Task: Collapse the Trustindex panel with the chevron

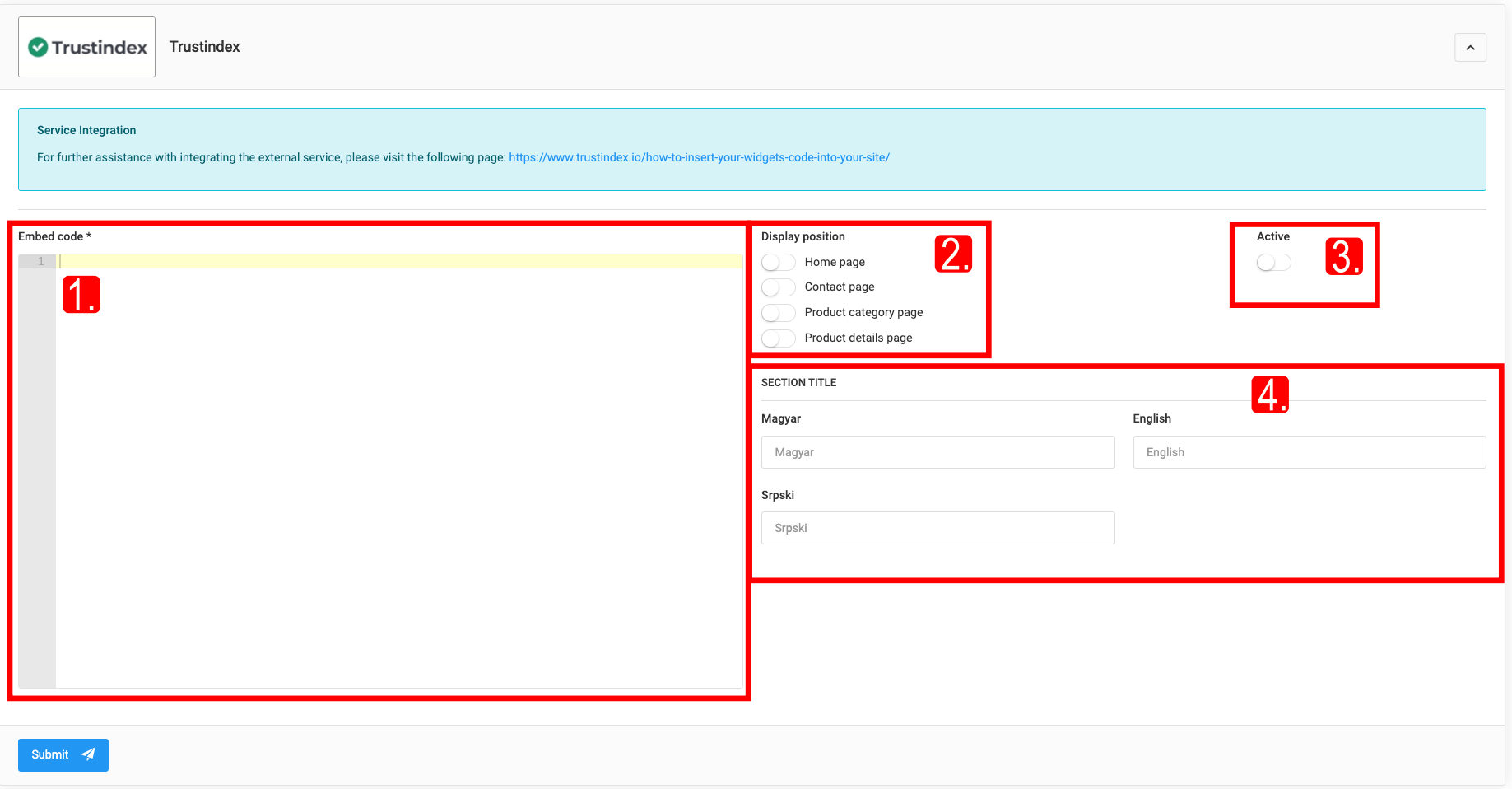Action: [x=1470, y=48]
